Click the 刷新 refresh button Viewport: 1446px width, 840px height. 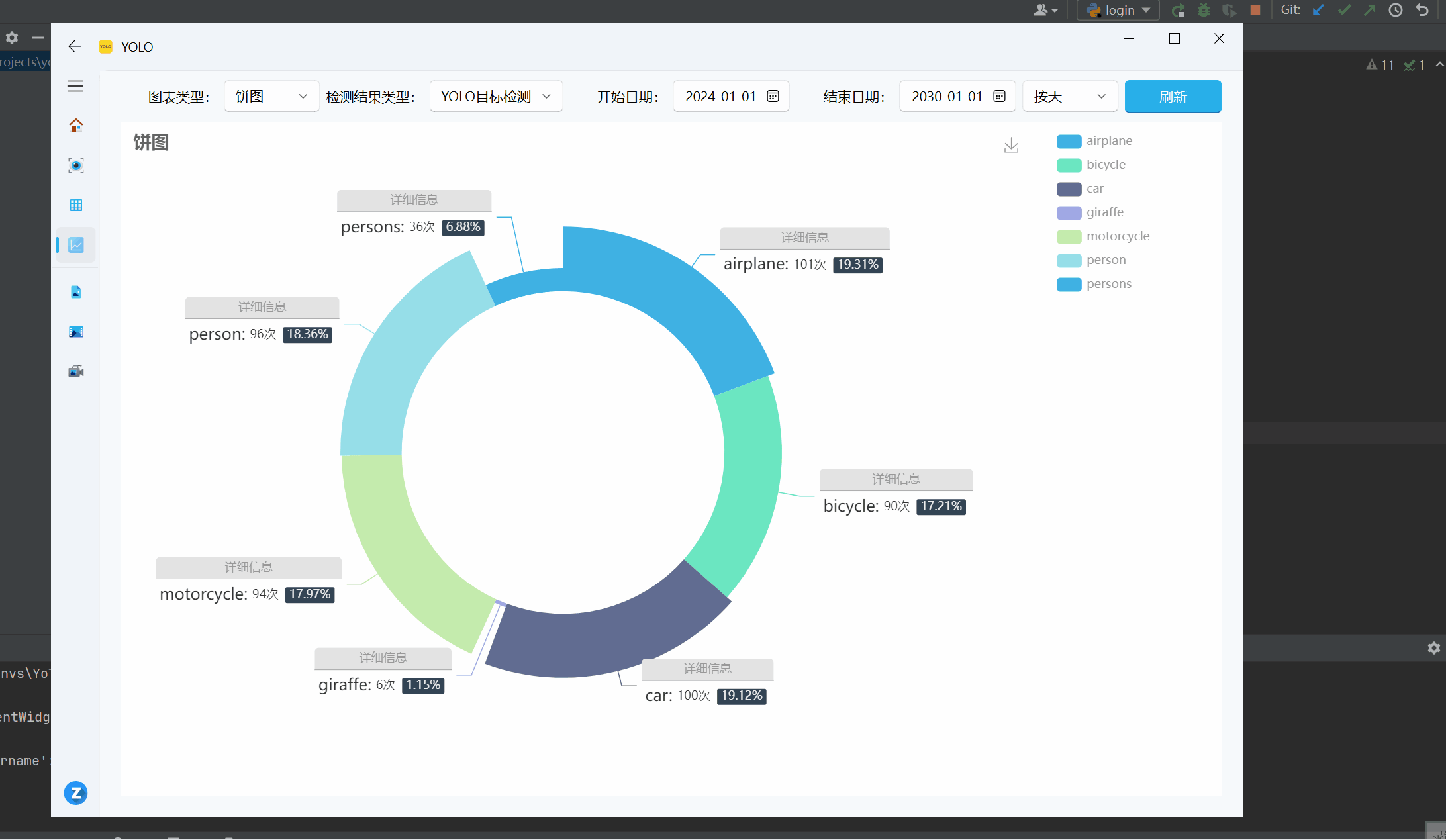tap(1173, 97)
